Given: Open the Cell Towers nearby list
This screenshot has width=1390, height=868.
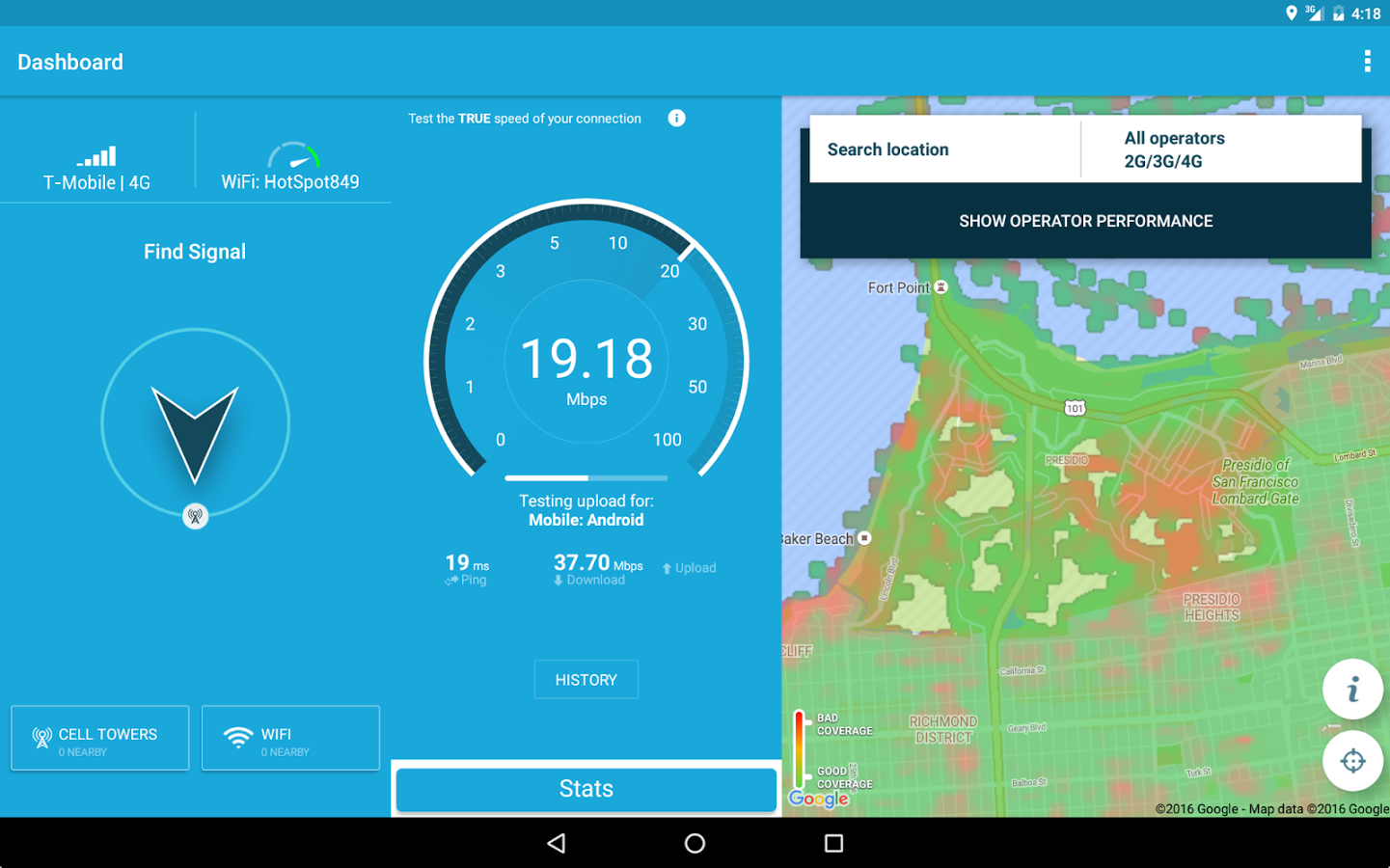Looking at the screenshot, I should tap(99, 738).
